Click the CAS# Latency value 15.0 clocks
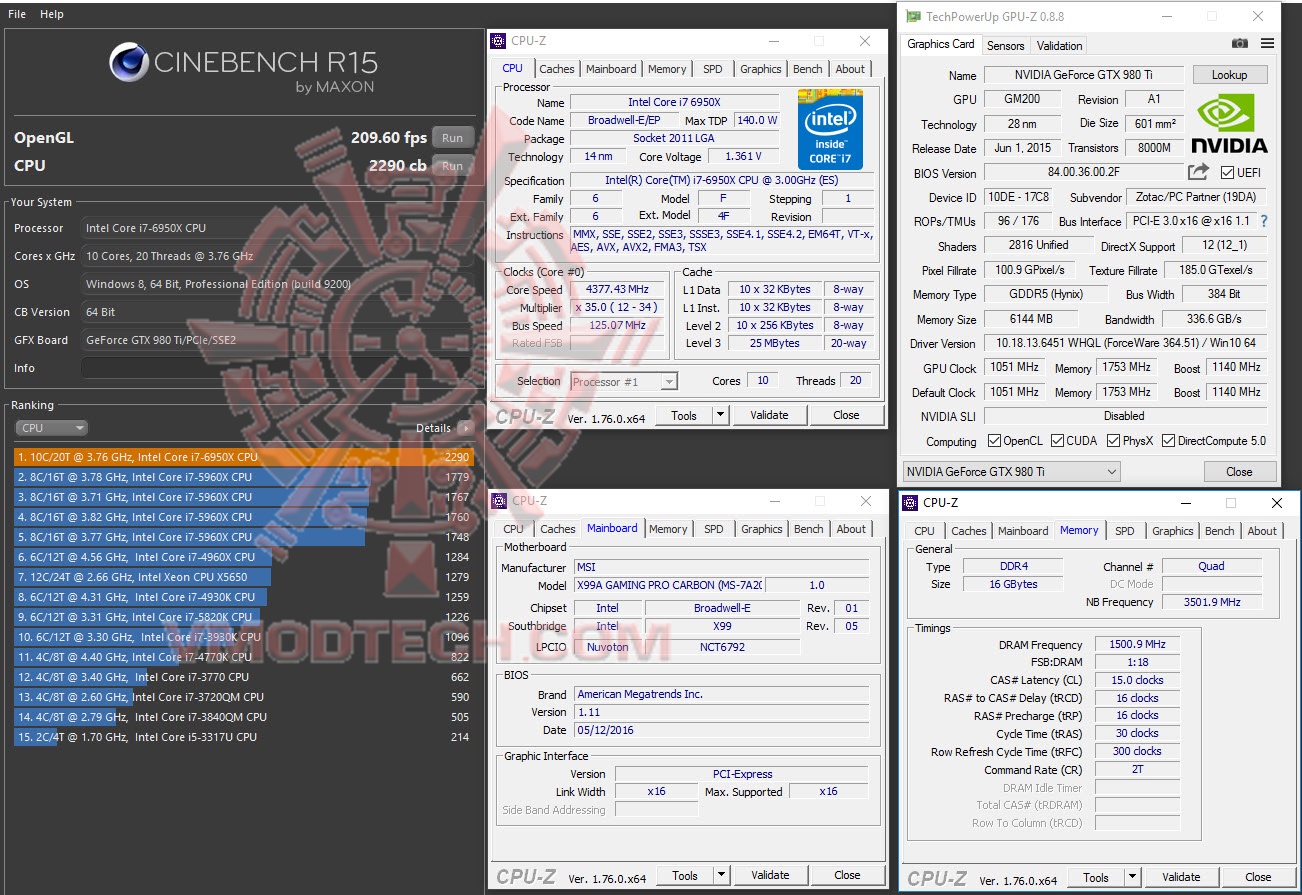The image size is (1302, 895). click(1137, 680)
